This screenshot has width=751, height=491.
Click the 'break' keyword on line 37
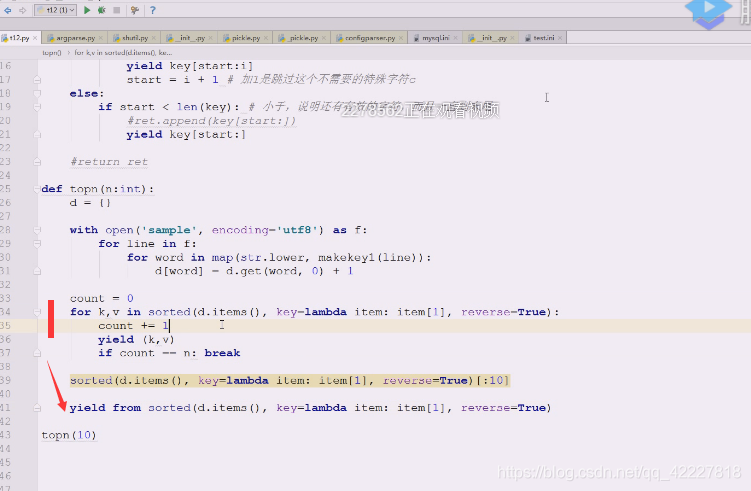(222, 353)
